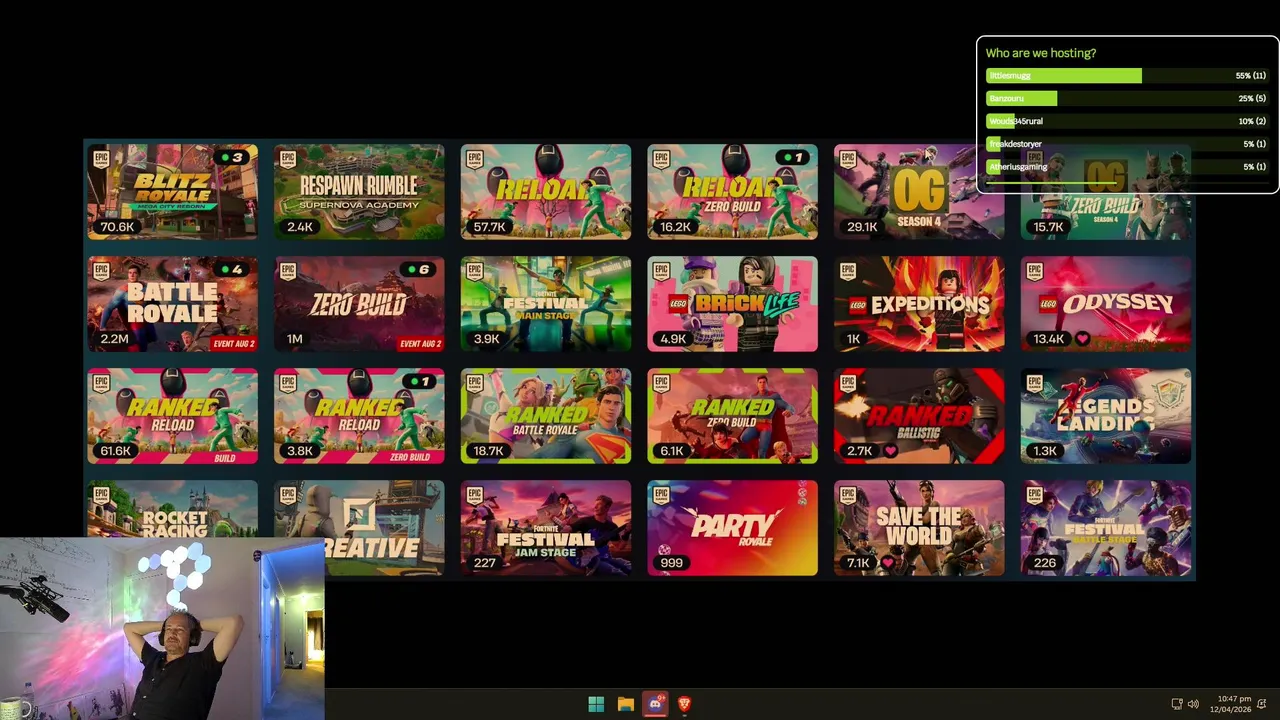The width and height of the screenshot is (1280, 720).
Task: Click the friends badge on Blitz Royale
Action: 233,157
